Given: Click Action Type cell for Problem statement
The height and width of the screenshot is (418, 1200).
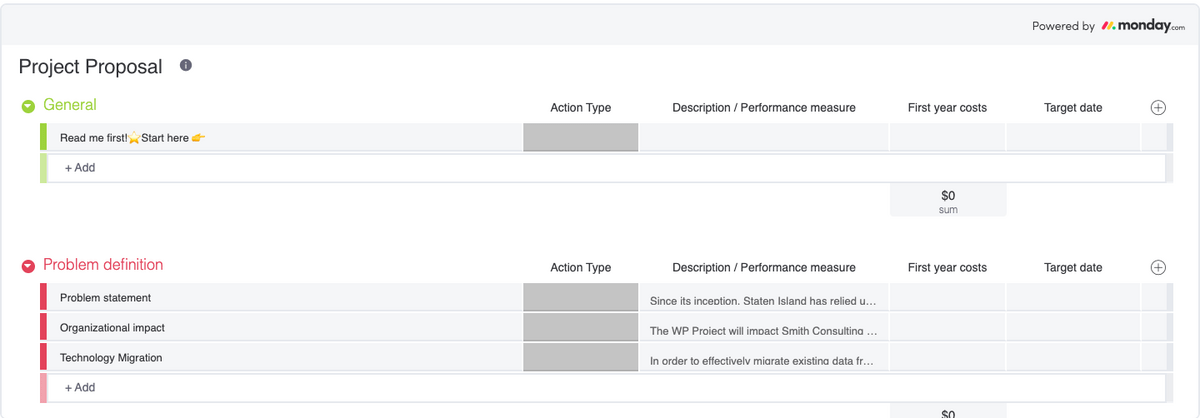Looking at the screenshot, I should point(580,298).
